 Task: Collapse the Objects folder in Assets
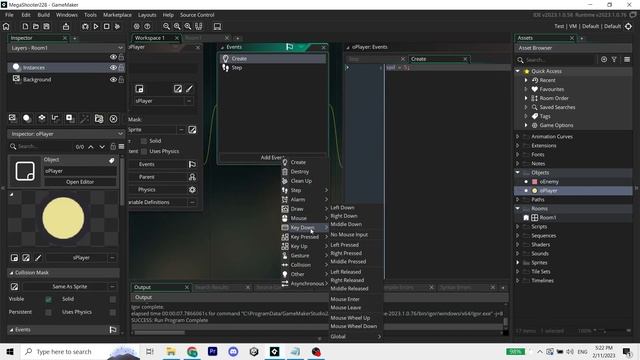point(518,173)
